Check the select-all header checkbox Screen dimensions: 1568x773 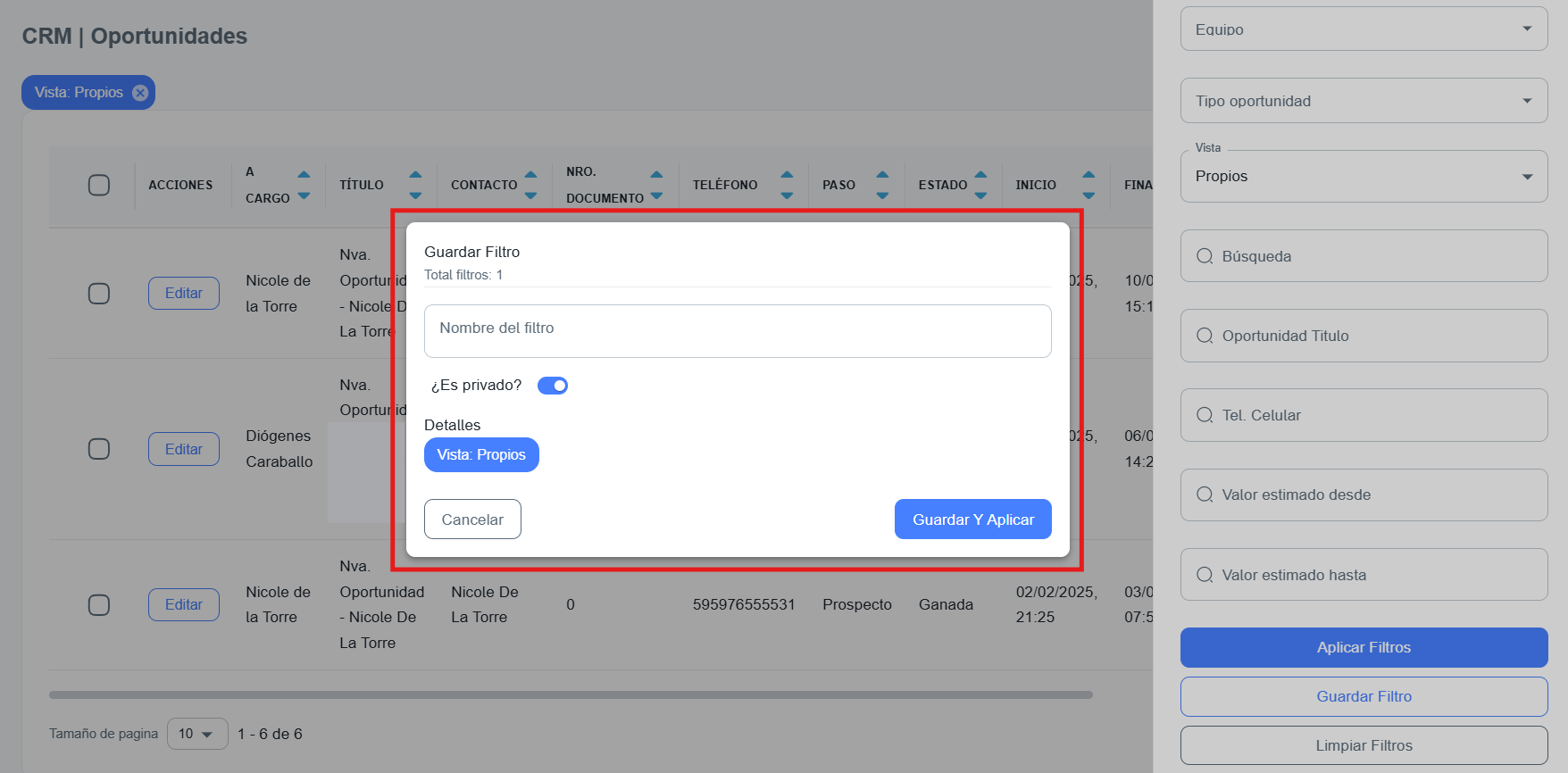click(99, 185)
